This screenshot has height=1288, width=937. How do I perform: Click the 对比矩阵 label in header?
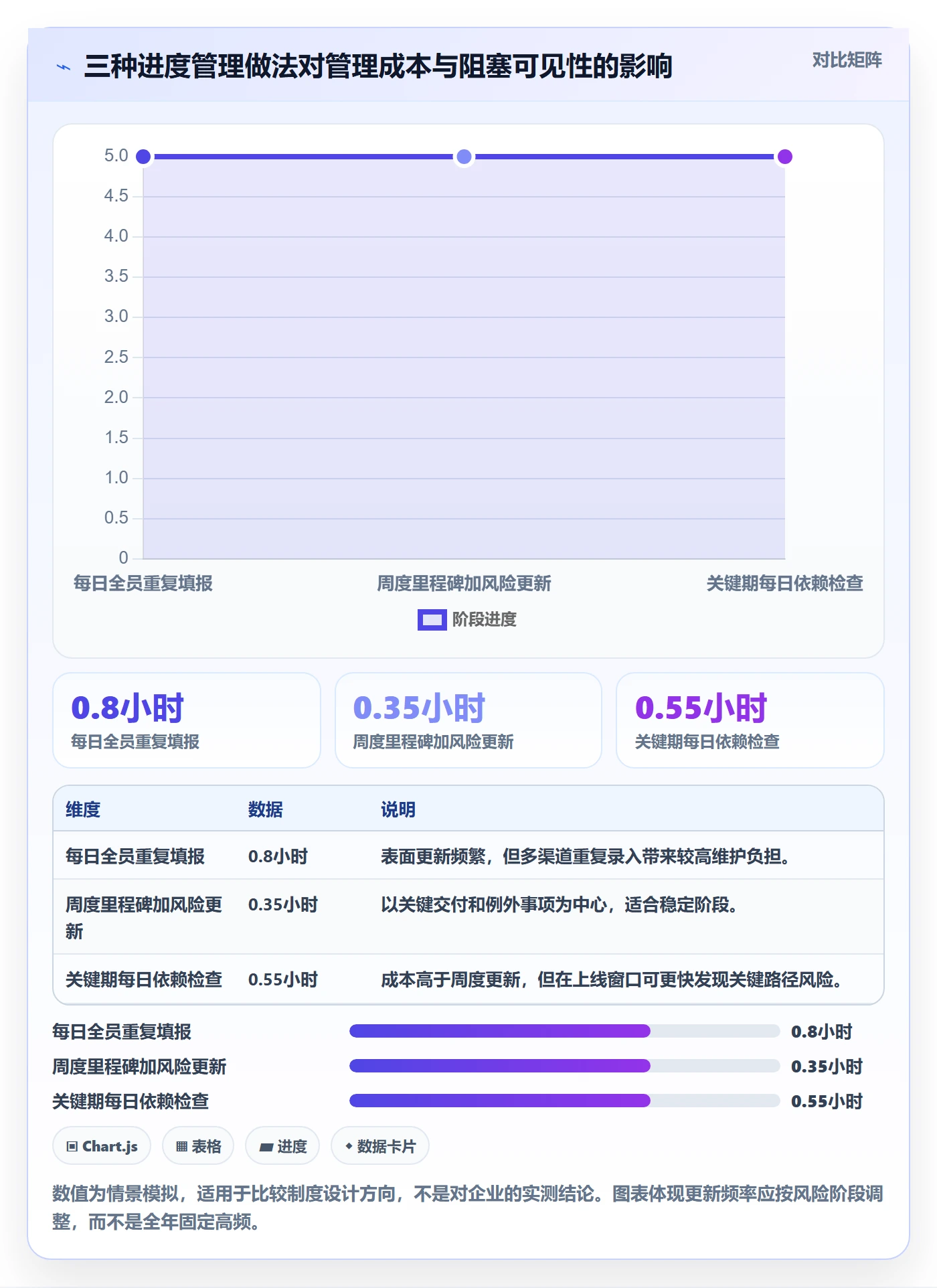coord(847,60)
